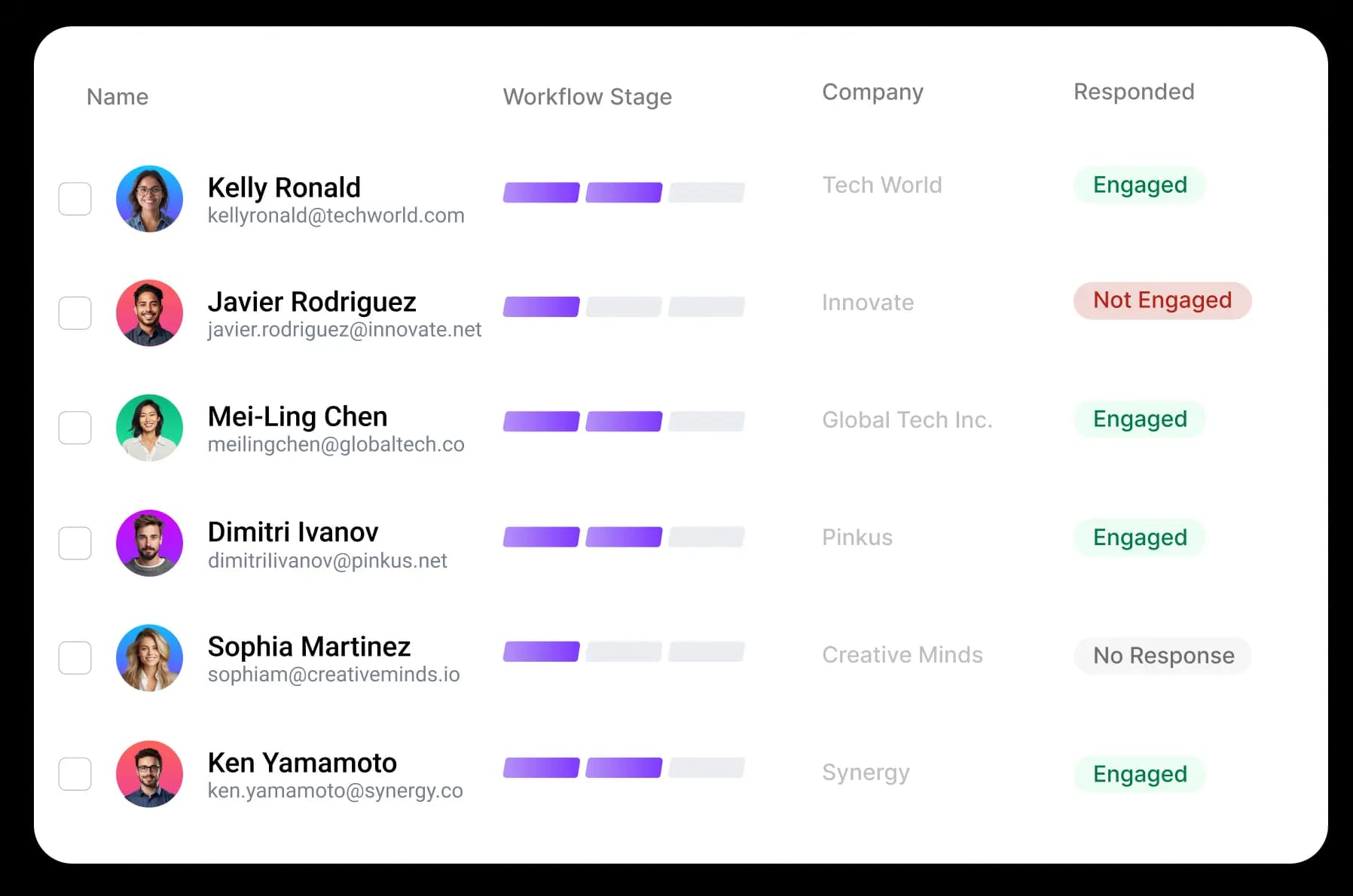Toggle Ken Yamamoto's selection checkbox

point(75,773)
